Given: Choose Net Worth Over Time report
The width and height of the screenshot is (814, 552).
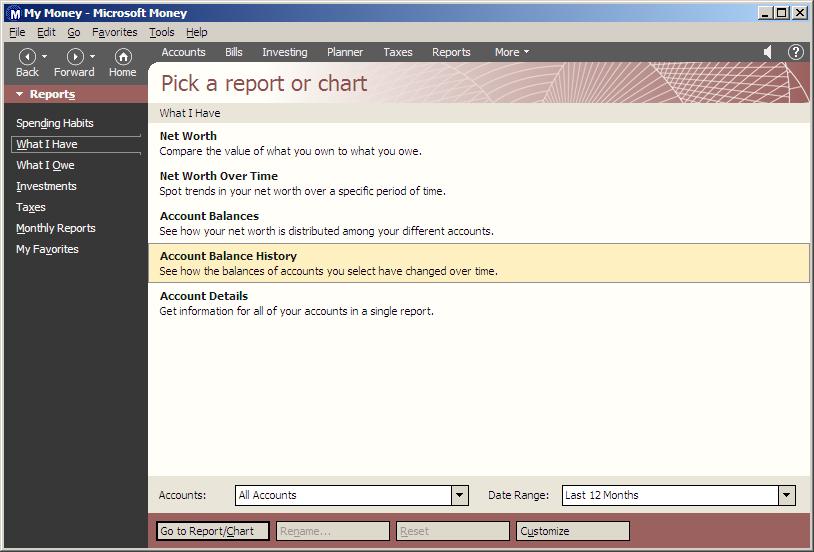Looking at the screenshot, I should pos(478,183).
